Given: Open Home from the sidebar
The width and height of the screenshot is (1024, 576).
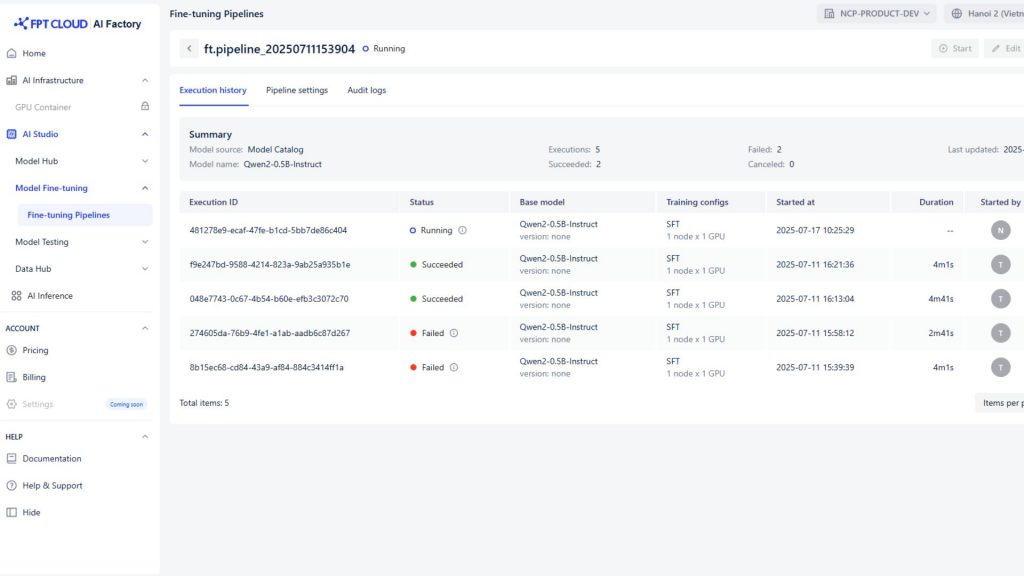Looking at the screenshot, I should point(34,54).
